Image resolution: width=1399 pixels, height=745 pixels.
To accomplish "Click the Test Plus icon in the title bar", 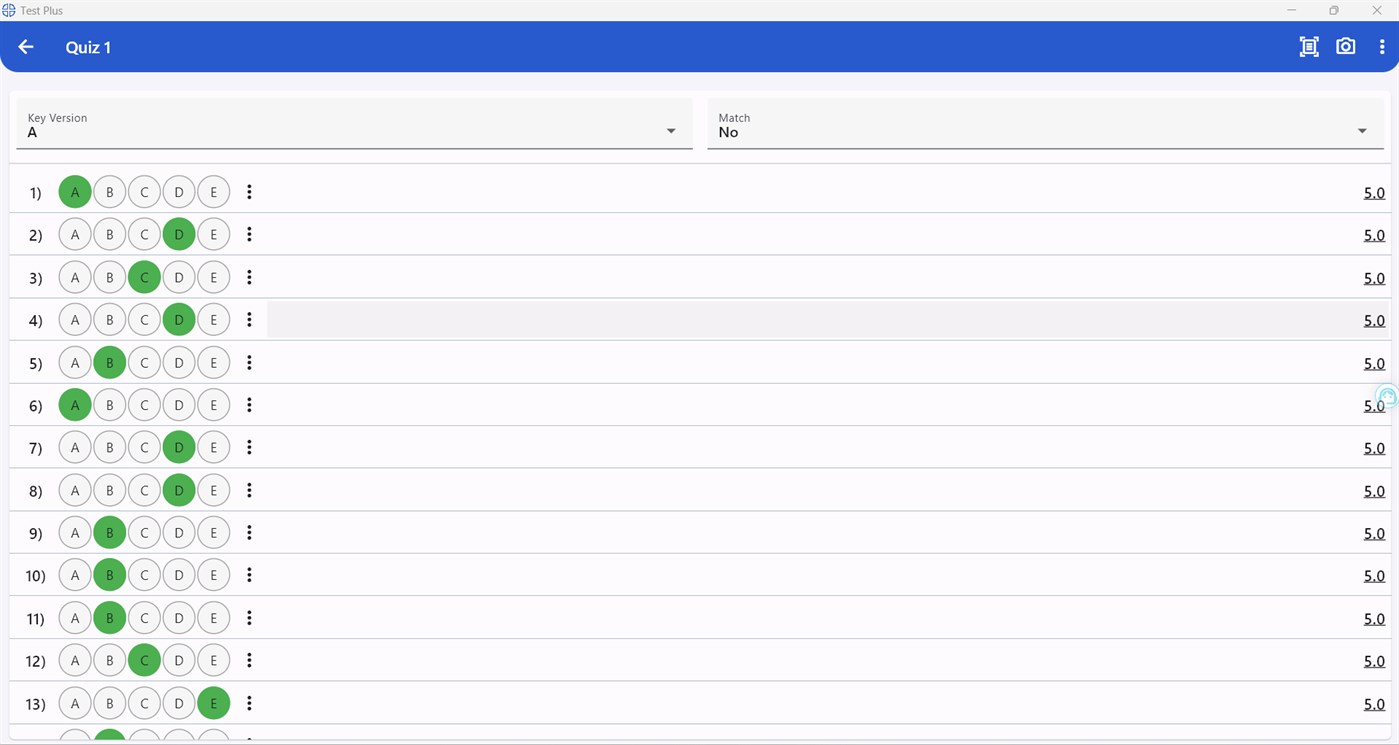I will coord(10,10).
